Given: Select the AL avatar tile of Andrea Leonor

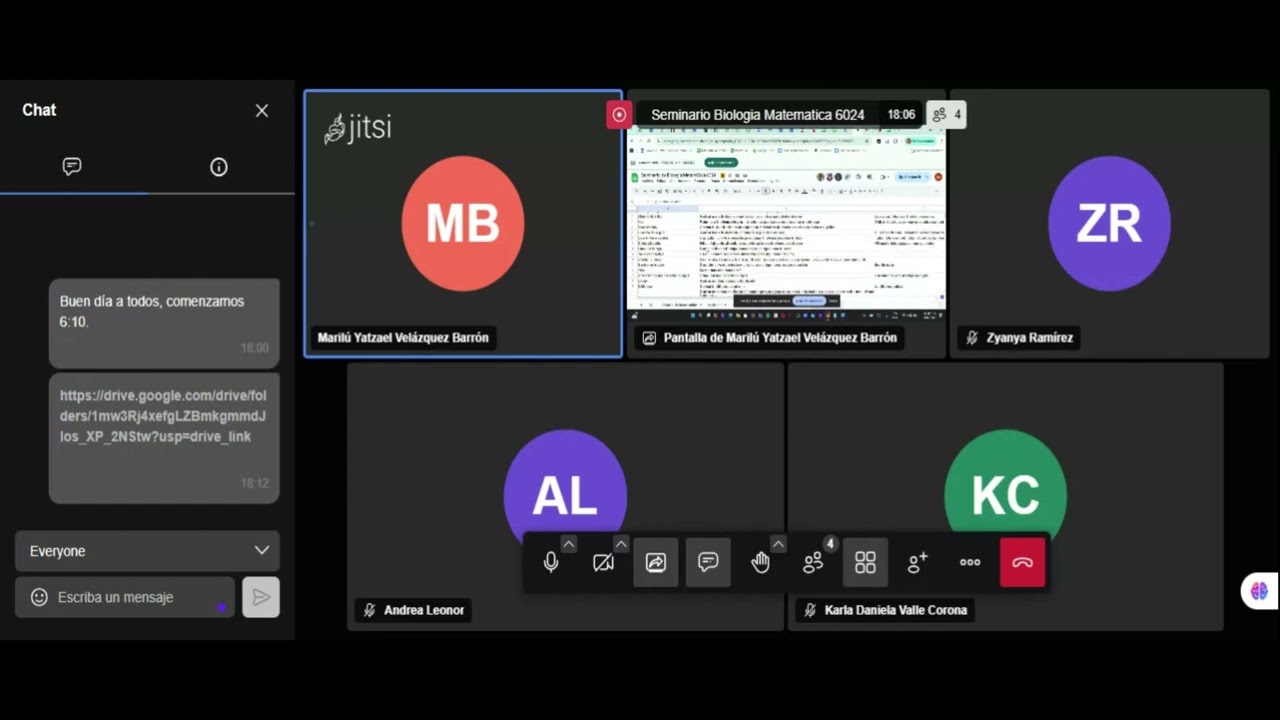Looking at the screenshot, I should 565,496.
